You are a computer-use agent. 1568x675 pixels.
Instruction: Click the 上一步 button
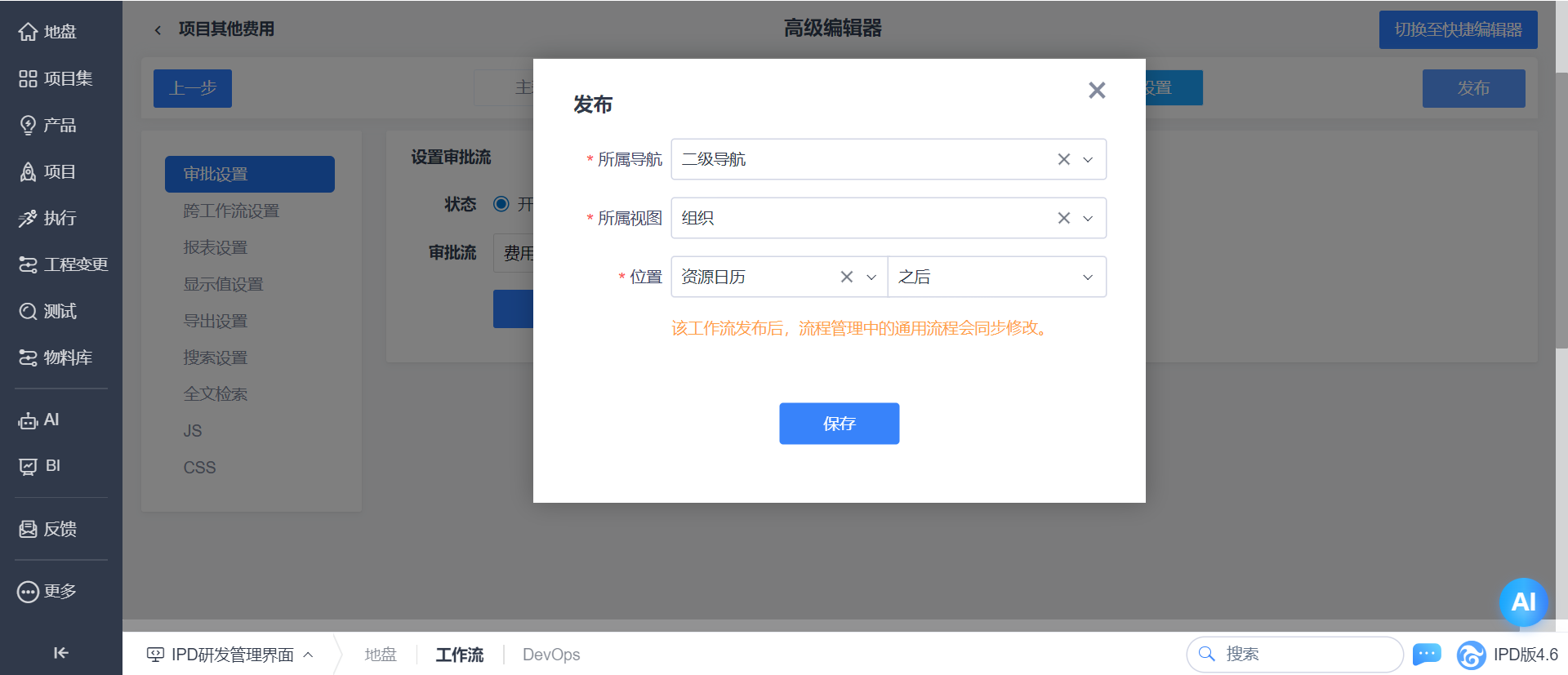tap(193, 88)
